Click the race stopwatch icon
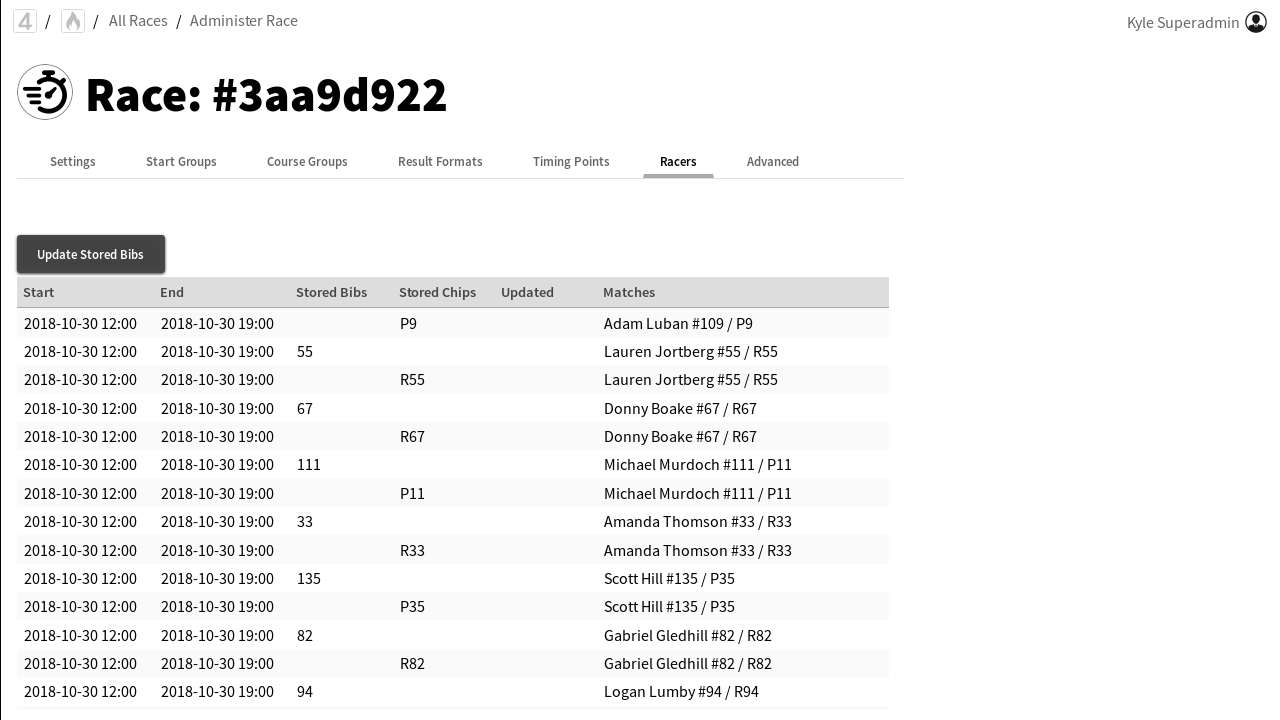 pos(45,93)
